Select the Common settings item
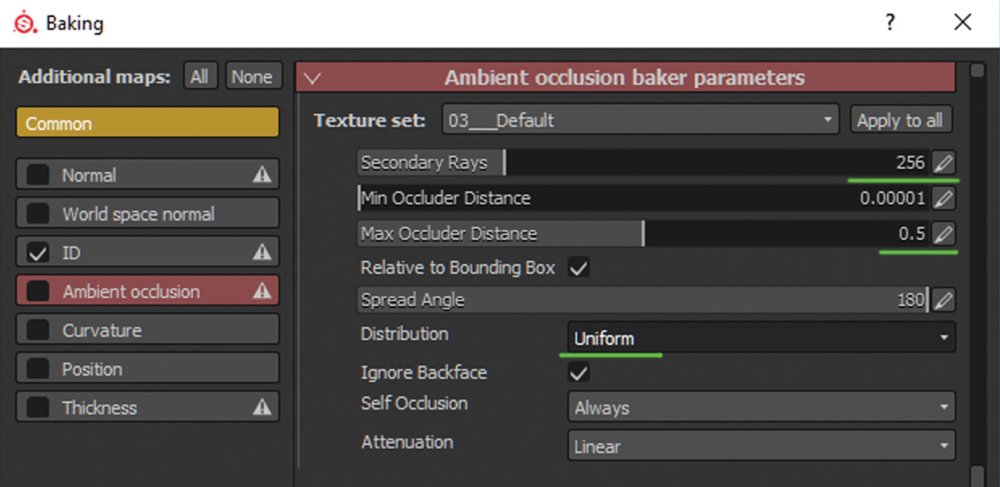This screenshot has height=487, width=1000. (147, 124)
